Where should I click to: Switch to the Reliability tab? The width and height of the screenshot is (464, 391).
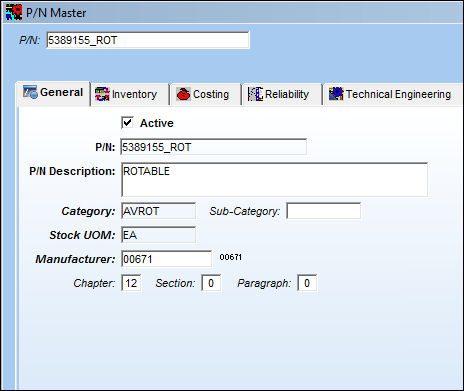click(282, 95)
